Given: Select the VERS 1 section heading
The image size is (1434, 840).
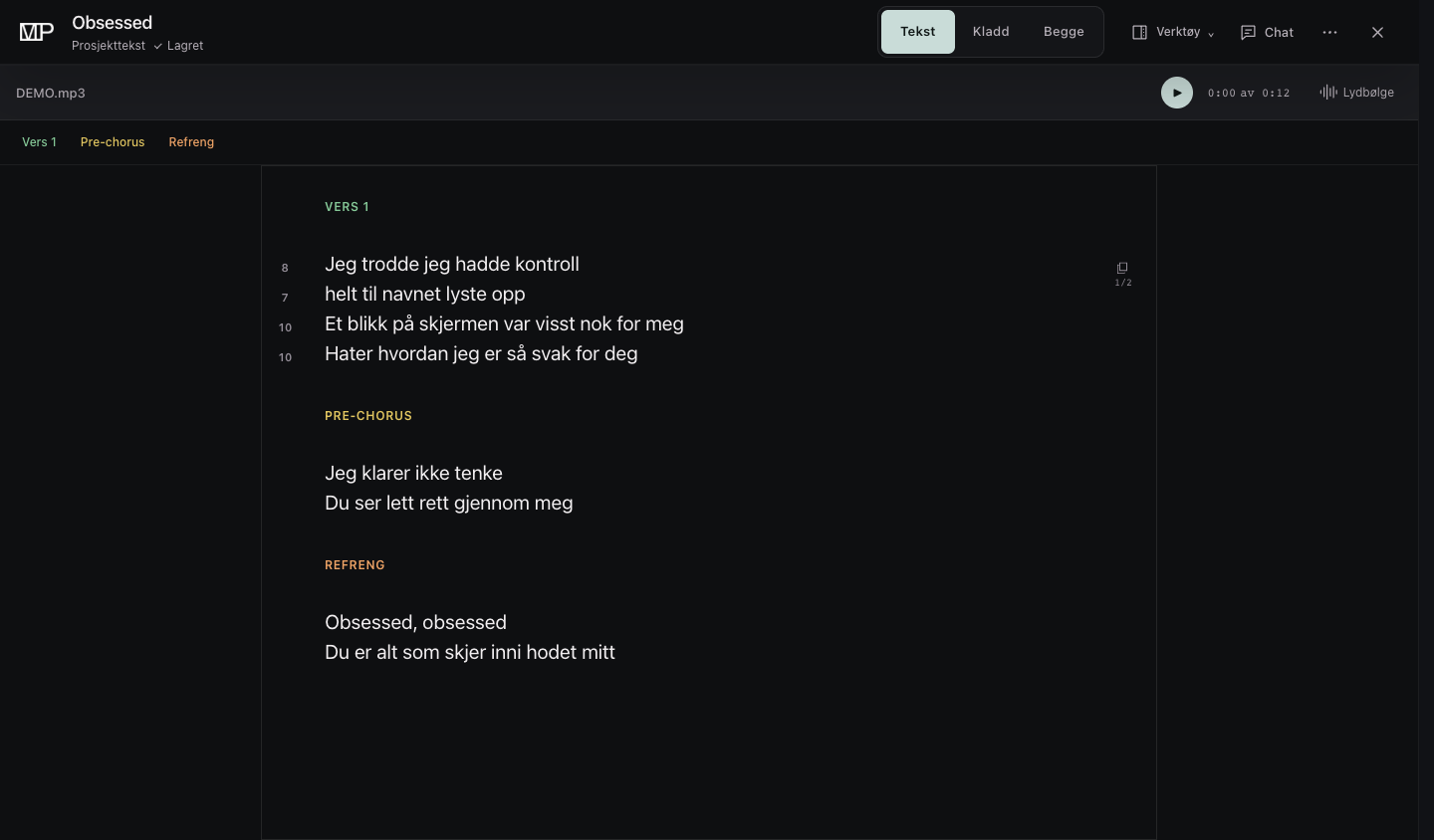Looking at the screenshot, I should click(347, 207).
